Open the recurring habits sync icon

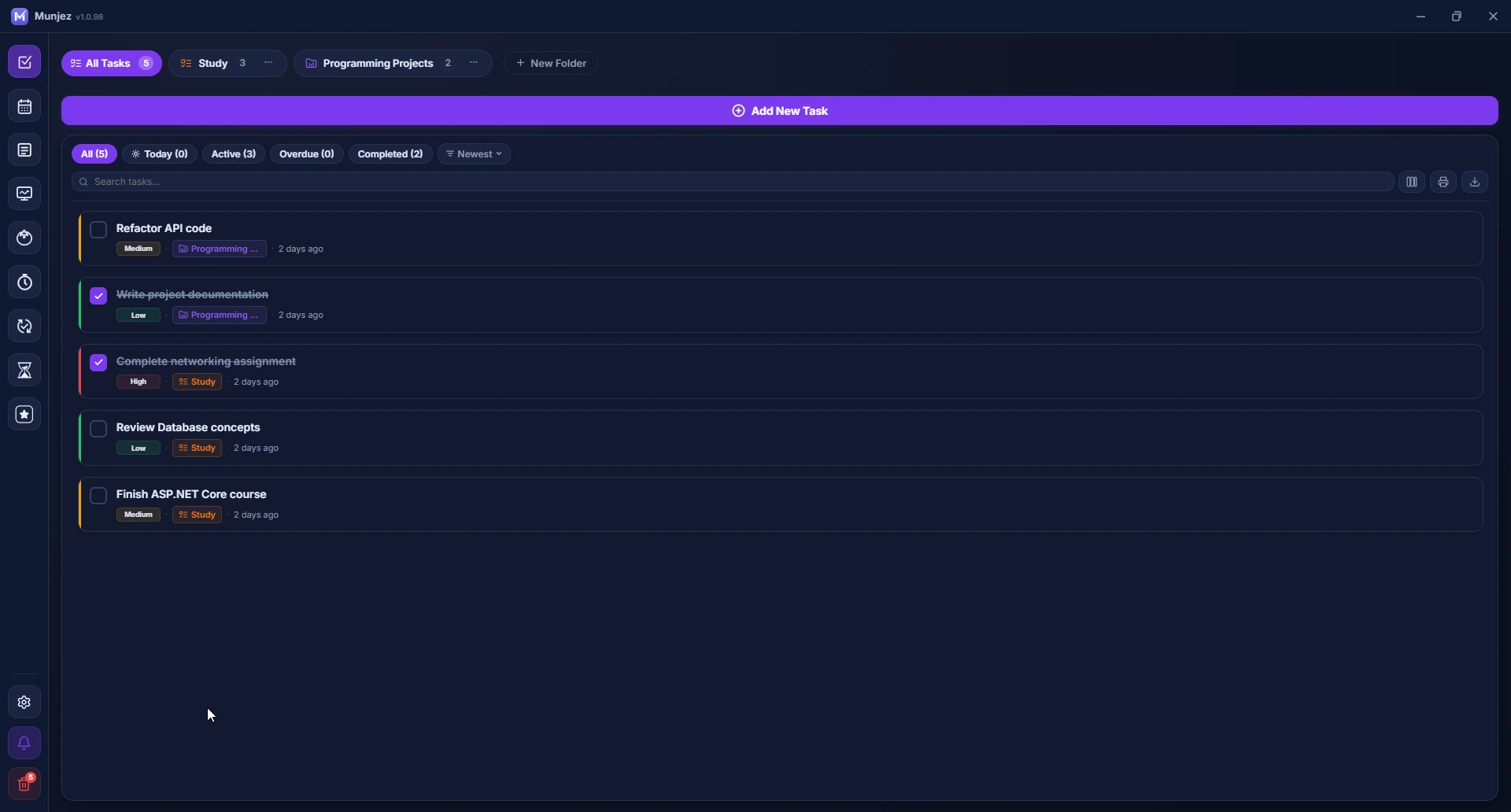[x=24, y=327]
